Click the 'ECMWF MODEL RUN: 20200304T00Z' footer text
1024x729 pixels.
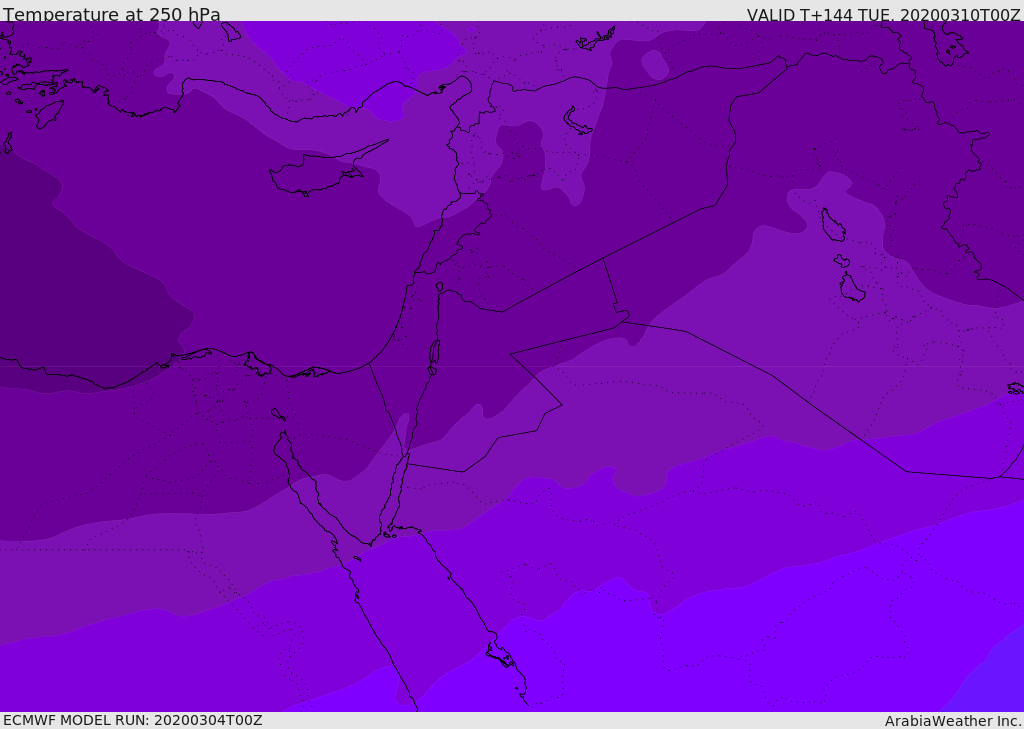133,720
